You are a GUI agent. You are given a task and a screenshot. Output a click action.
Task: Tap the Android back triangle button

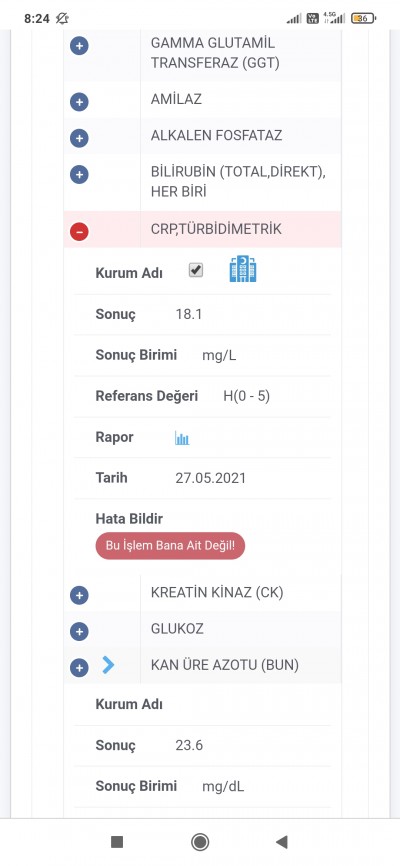[282, 842]
